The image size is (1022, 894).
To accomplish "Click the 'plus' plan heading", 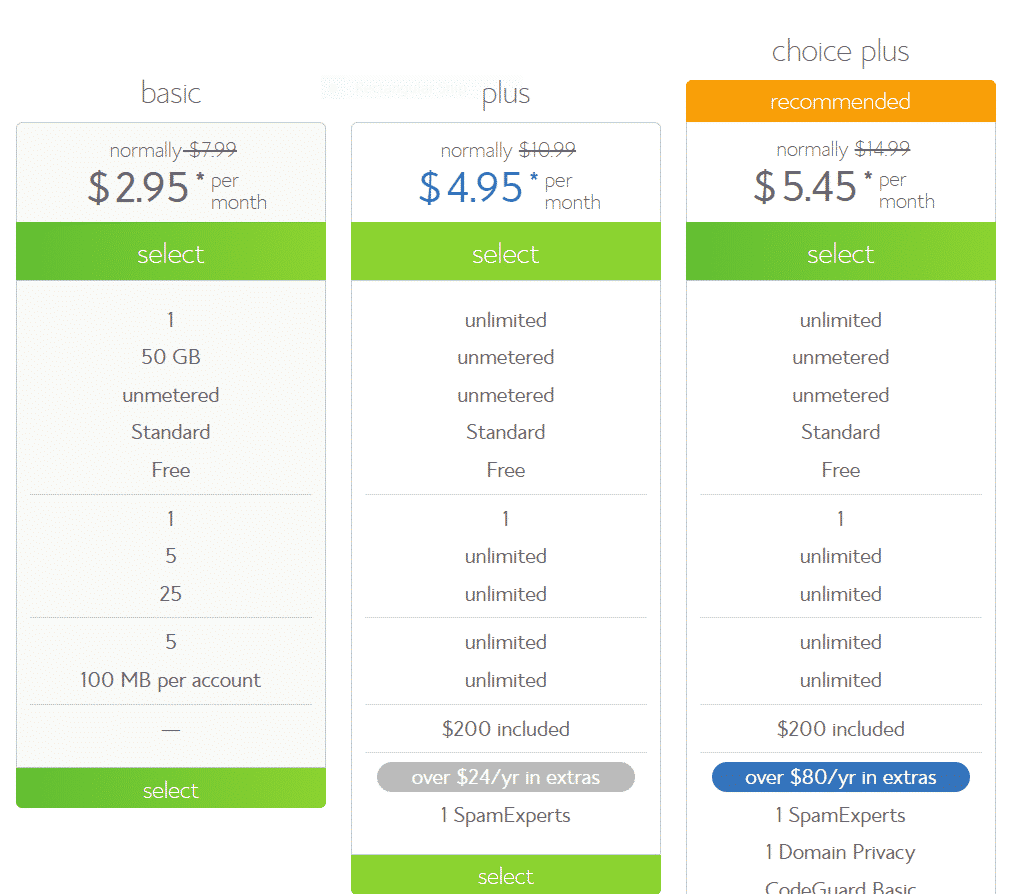I will [x=506, y=94].
